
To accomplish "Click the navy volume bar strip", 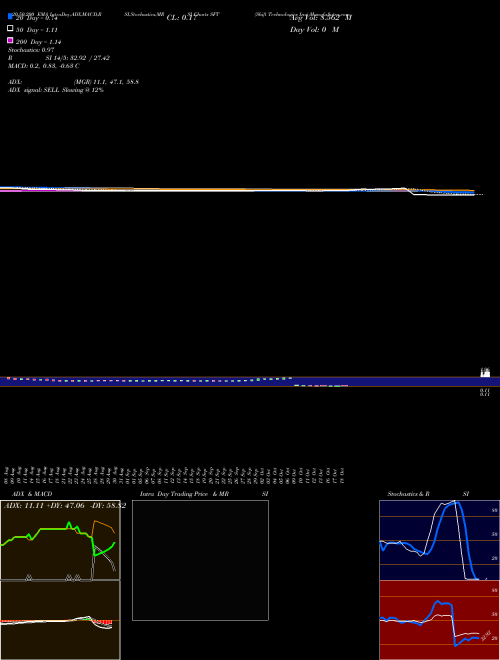I will [250, 381].
